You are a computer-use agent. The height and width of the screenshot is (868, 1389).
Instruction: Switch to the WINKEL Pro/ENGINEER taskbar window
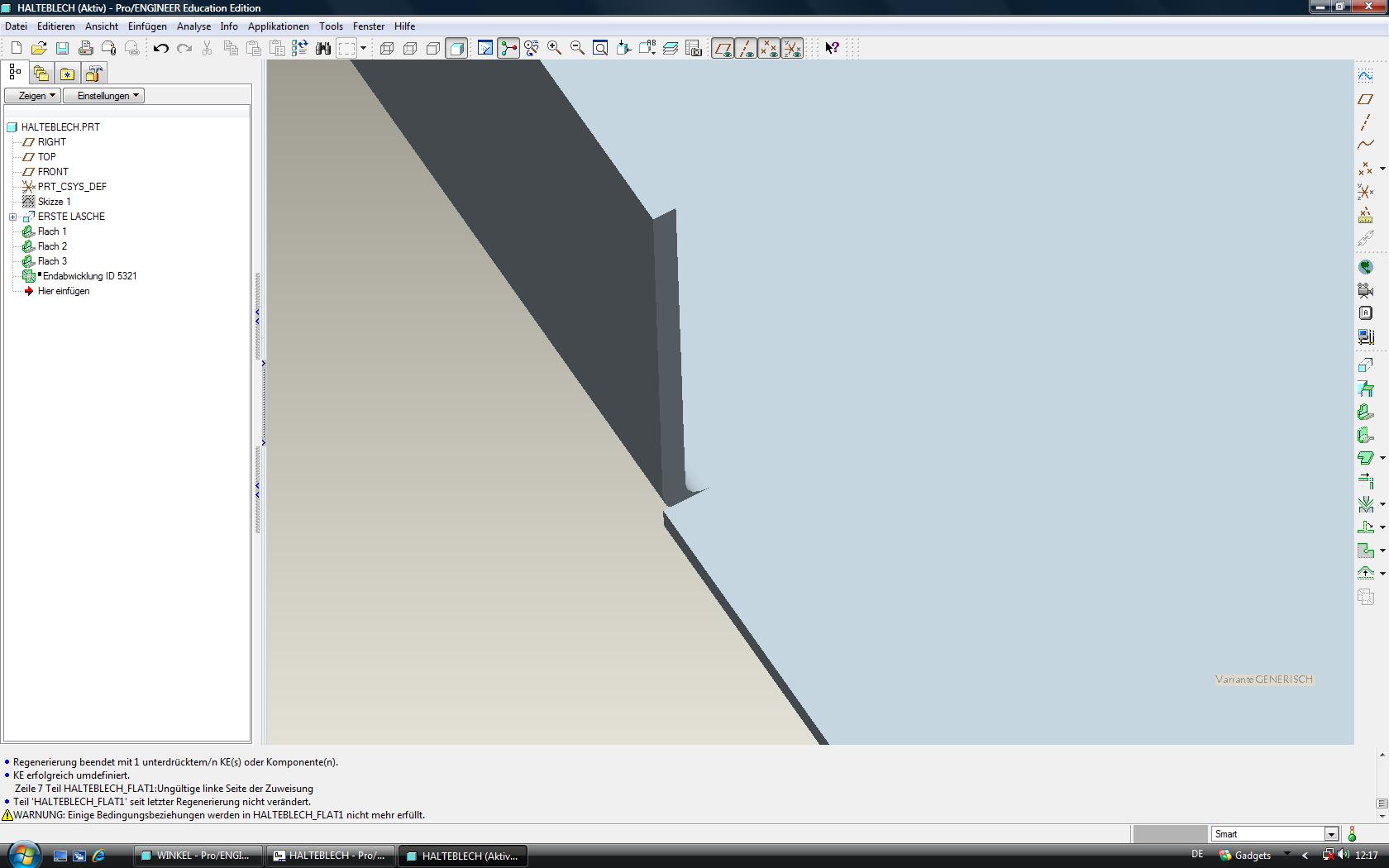198,856
